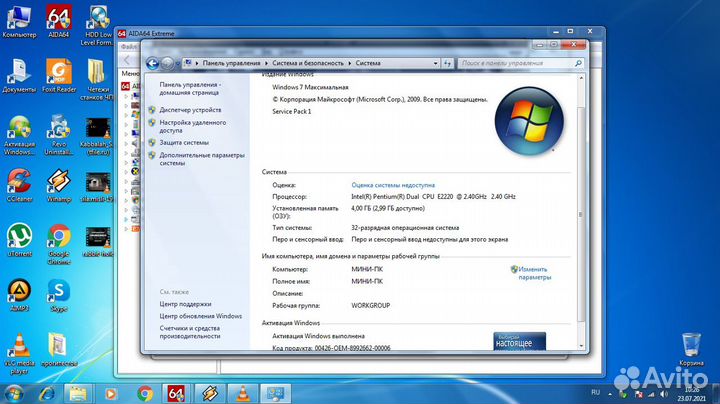
Task: Launch the AIDA64 desktop shortcut
Action: coord(59,22)
